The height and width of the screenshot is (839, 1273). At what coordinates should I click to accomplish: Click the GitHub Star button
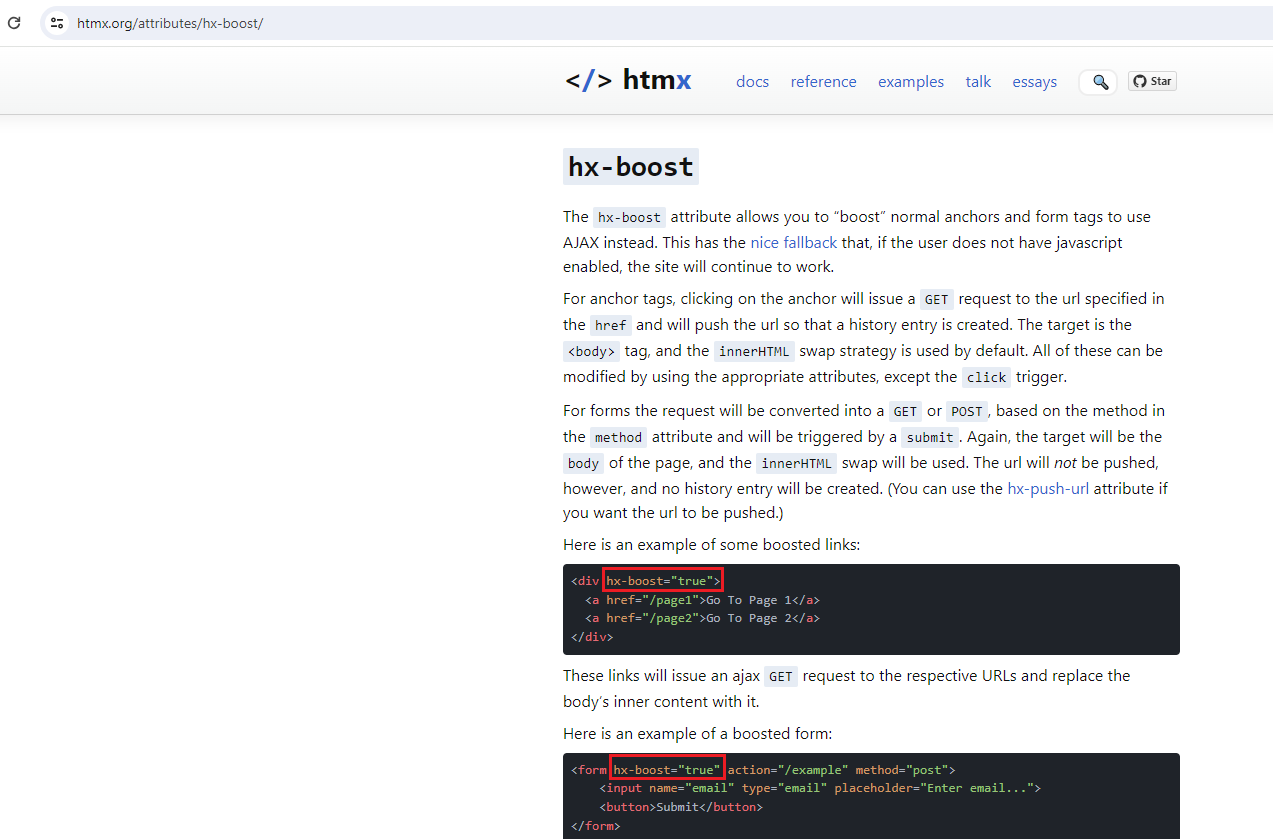coord(1152,81)
